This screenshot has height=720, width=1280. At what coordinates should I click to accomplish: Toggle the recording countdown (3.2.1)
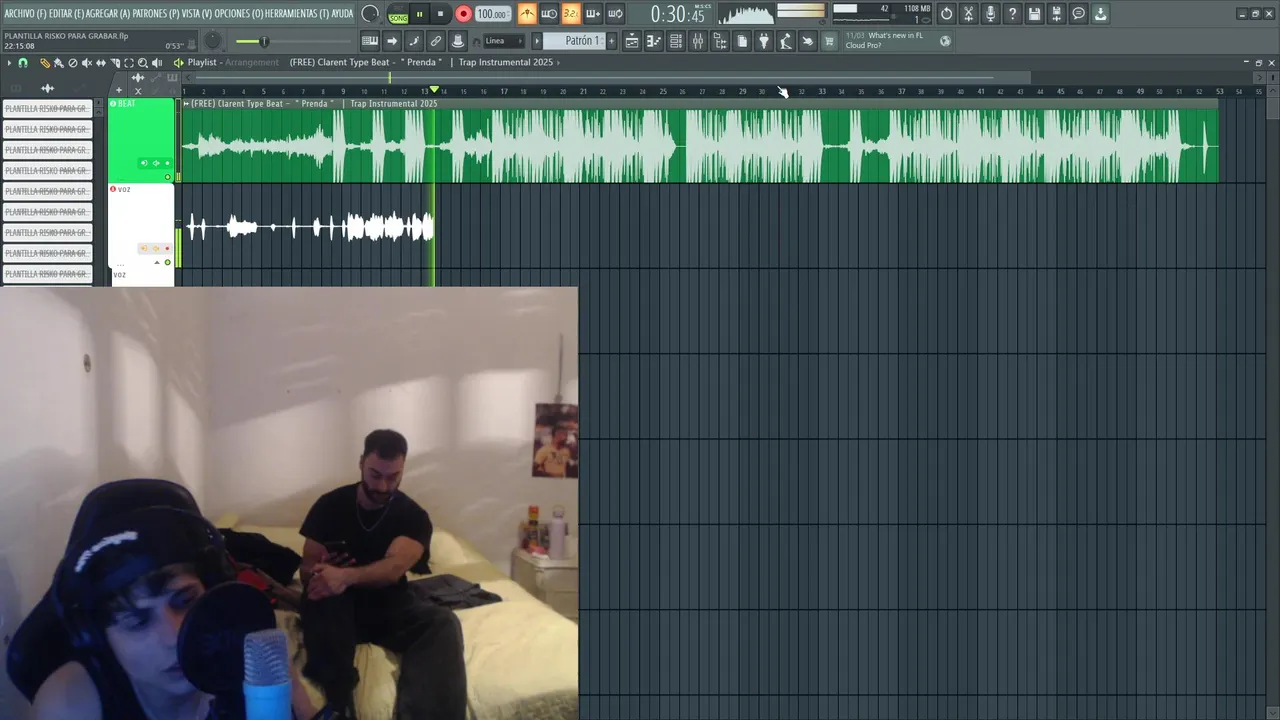tap(570, 14)
